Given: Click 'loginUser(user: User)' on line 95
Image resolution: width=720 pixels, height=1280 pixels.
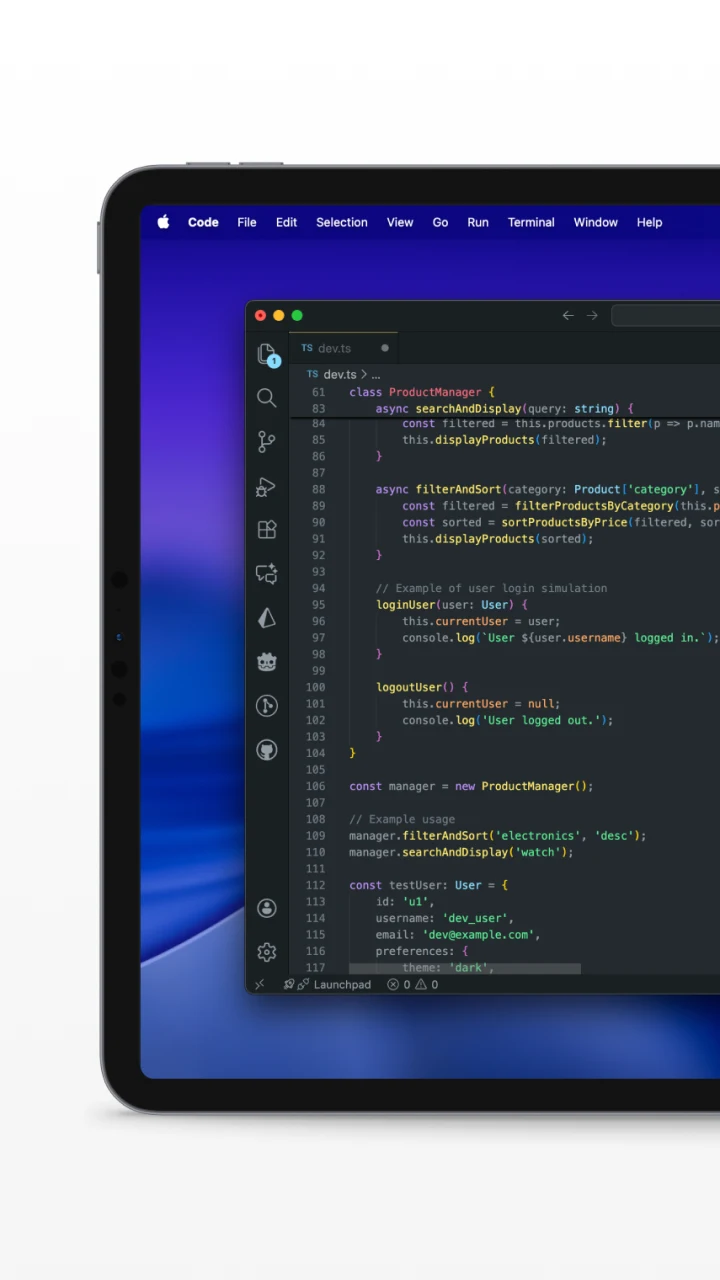Looking at the screenshot, I should tap(445, 604).
